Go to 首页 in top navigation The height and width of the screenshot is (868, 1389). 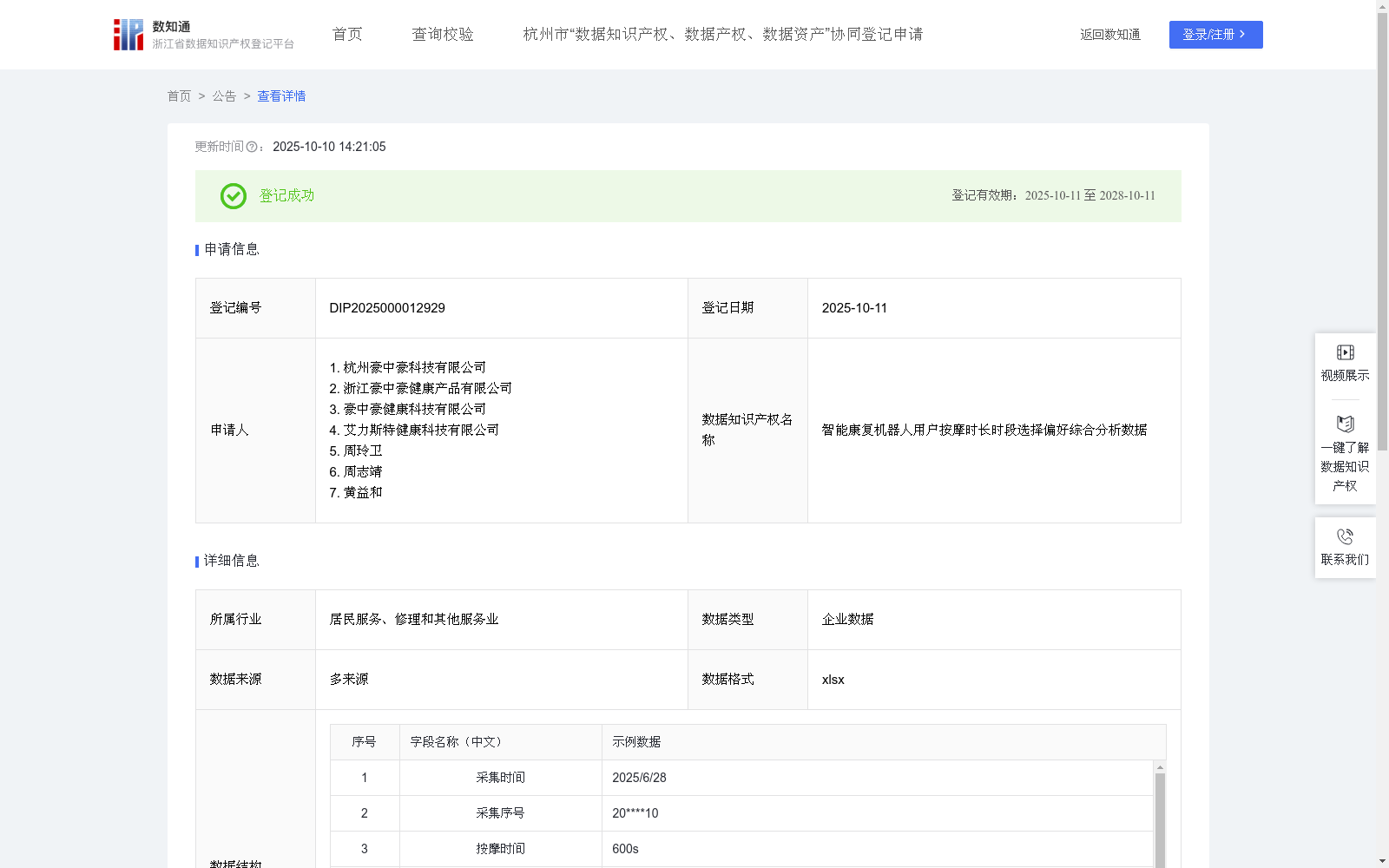(x=347, y=35)
